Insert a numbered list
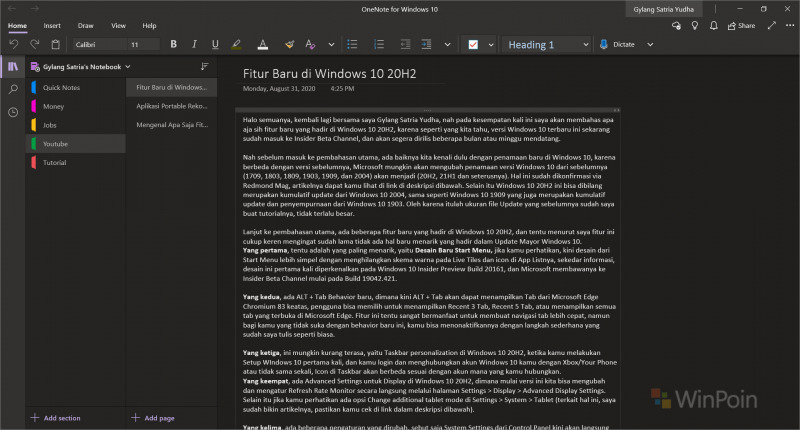The height and width of the screenshot is (430, 800). pyautogui.click(x=379, y=44)
